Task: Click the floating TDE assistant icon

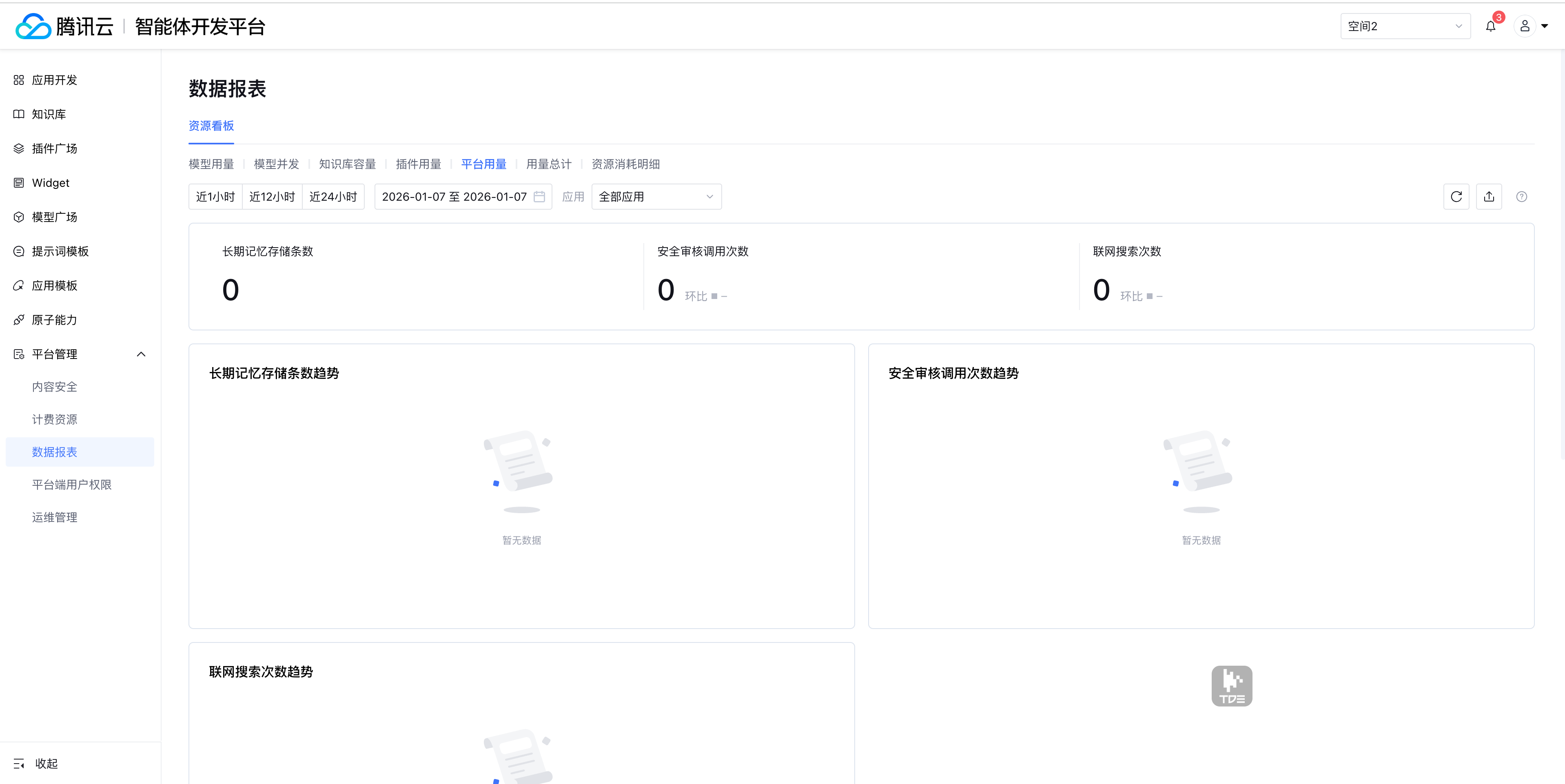Action: pyautogui.click(x=1231, y=686)
